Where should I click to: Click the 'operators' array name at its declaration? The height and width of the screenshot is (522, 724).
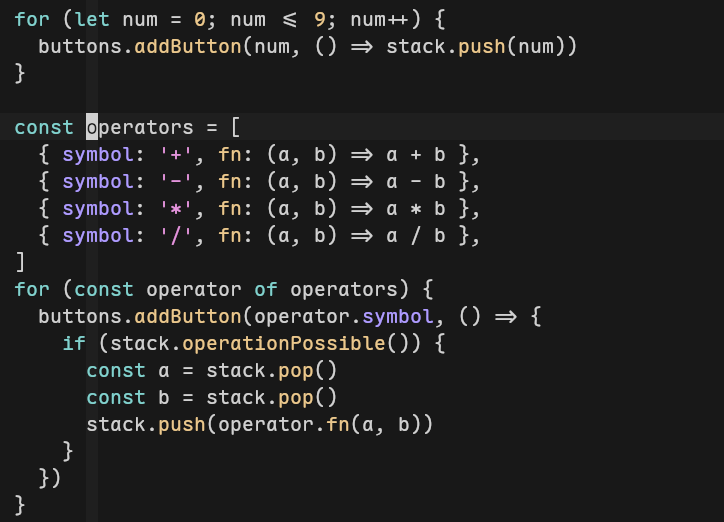(x=140, y=127)
